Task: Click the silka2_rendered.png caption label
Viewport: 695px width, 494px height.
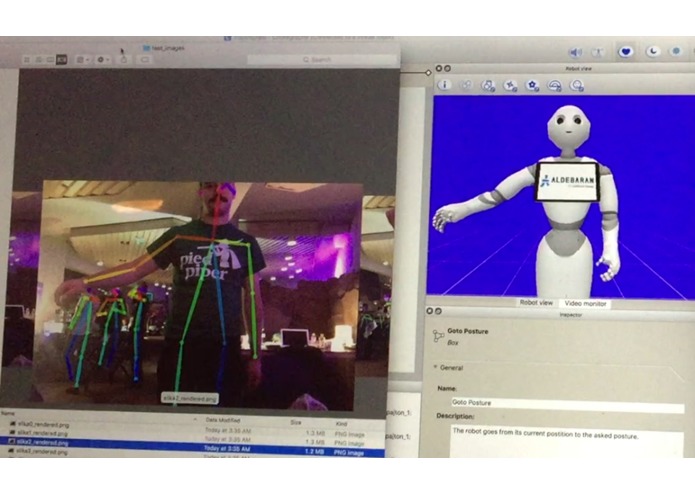Action: [190, 399]
